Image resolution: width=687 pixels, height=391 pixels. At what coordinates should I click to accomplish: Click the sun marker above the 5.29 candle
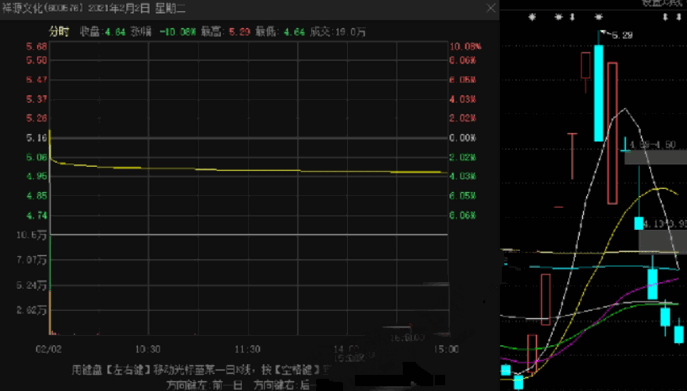tap(598, 17)
